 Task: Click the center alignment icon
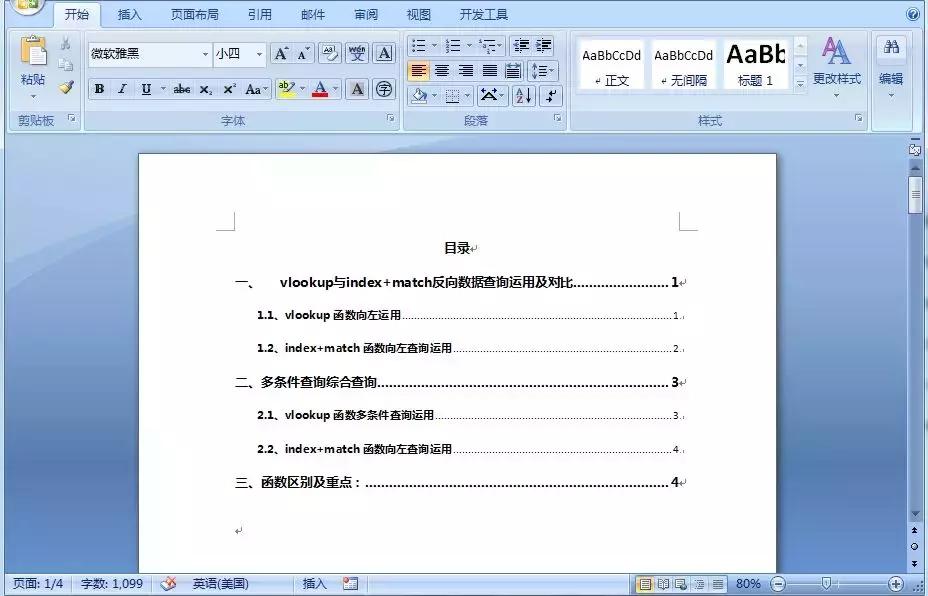point(441,70)
